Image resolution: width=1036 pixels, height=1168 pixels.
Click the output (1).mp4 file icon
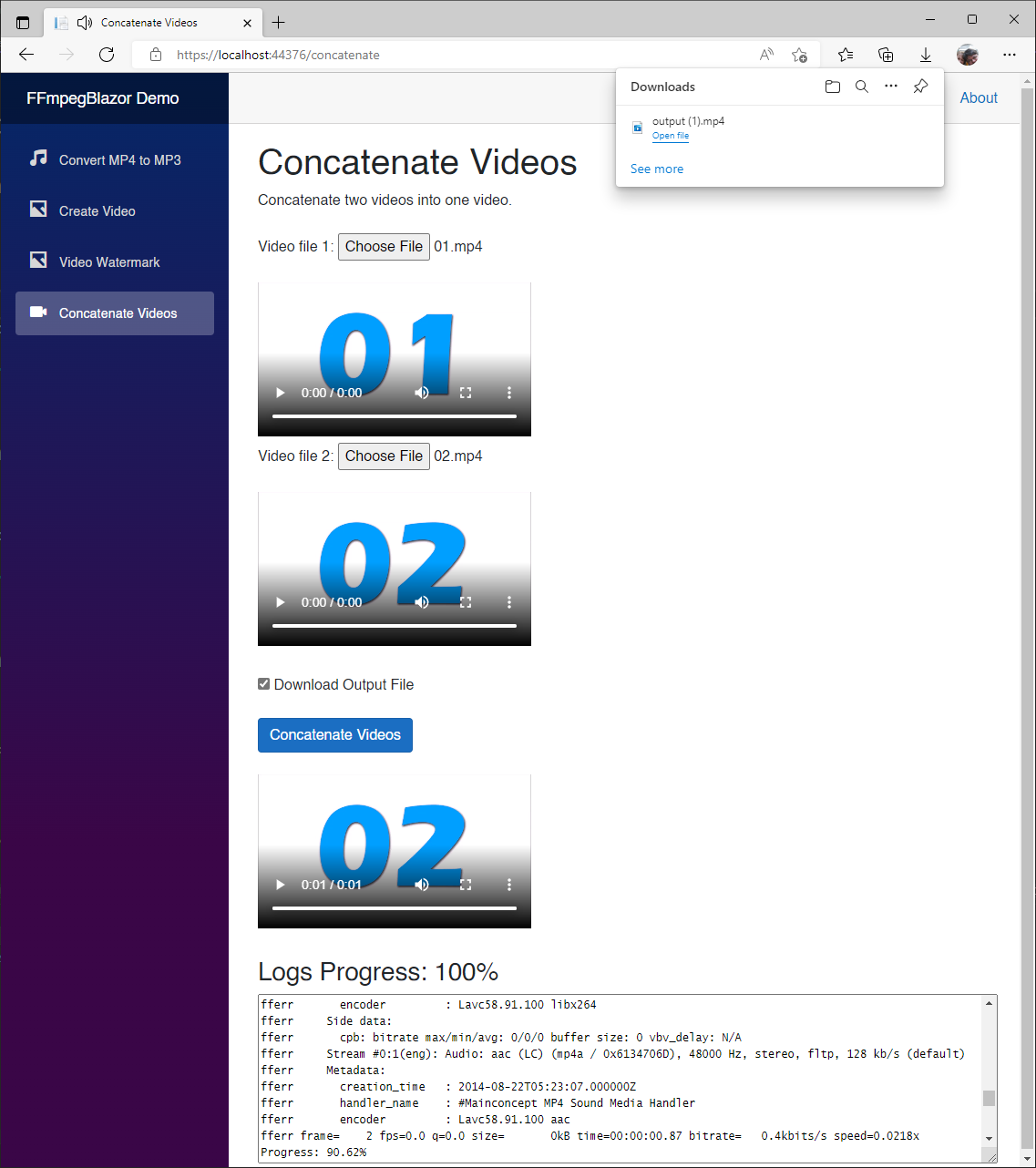[x=638, y=128]
